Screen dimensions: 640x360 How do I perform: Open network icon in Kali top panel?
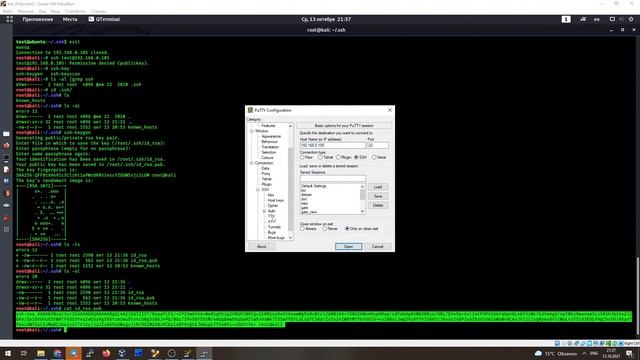coord(583,19)
